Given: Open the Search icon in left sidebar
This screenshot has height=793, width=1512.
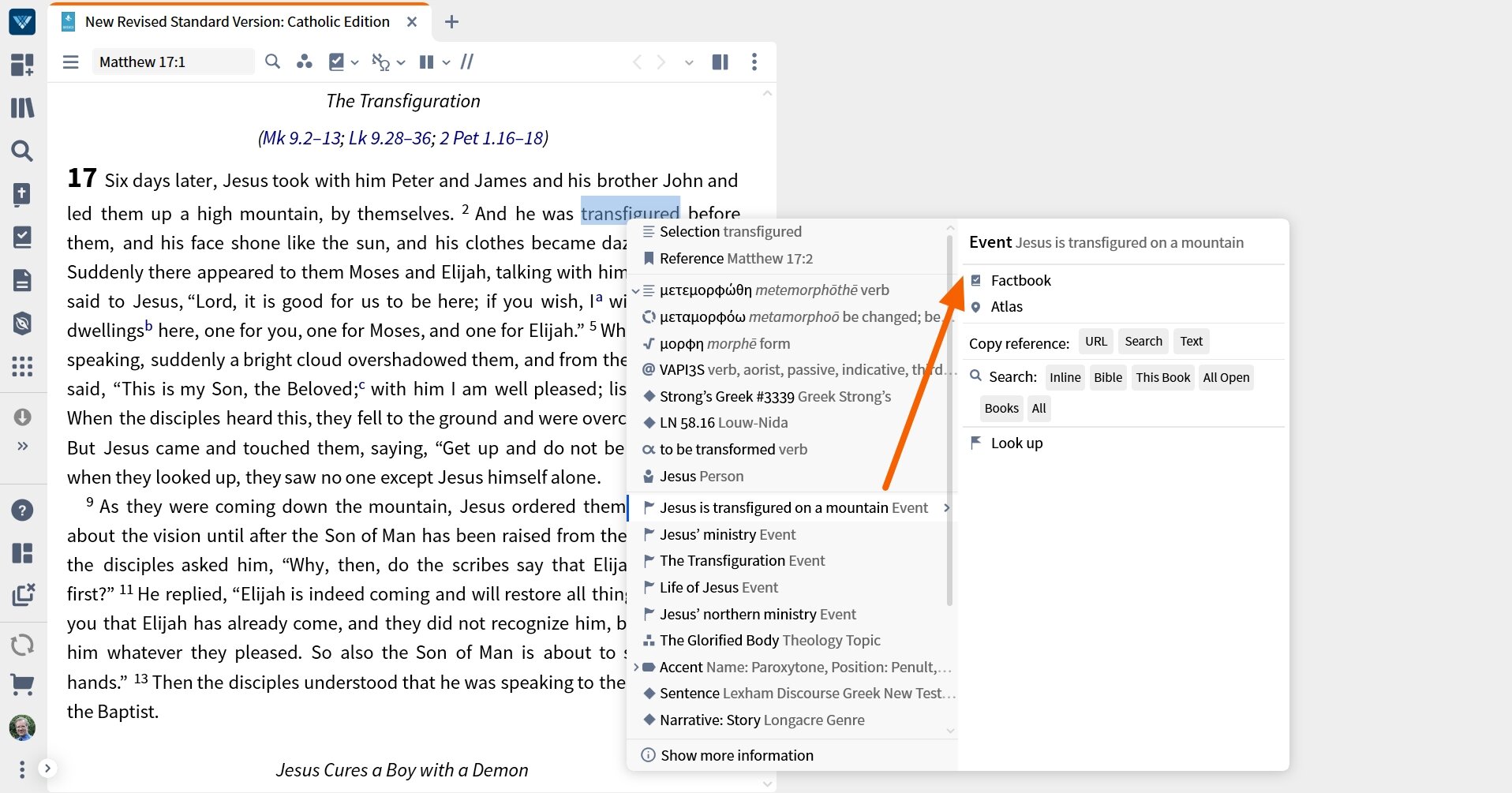Looking at the screenshot, I should click(x=22, y=151).
